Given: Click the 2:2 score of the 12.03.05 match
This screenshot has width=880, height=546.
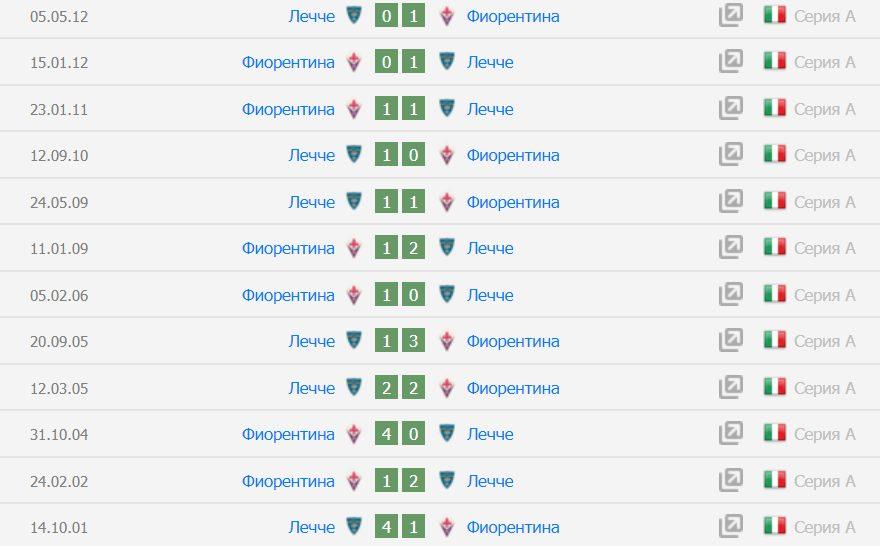Looking at the screenshot, I should pyautogui.click(x=400, y=387).
